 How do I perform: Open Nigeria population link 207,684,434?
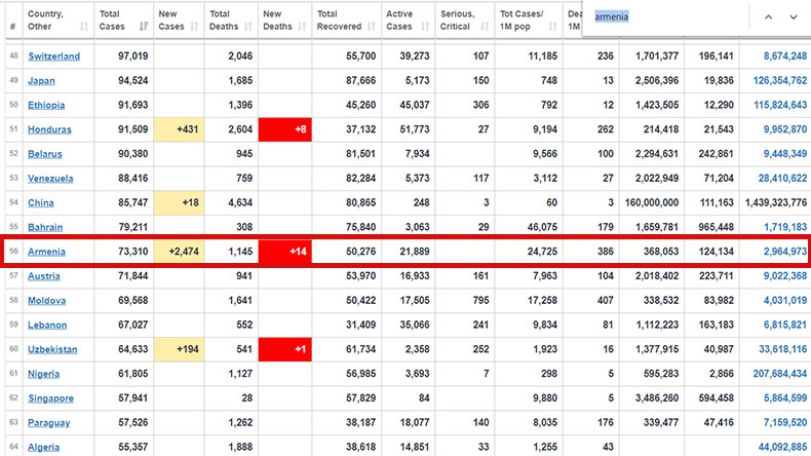(x=780, y=373)
